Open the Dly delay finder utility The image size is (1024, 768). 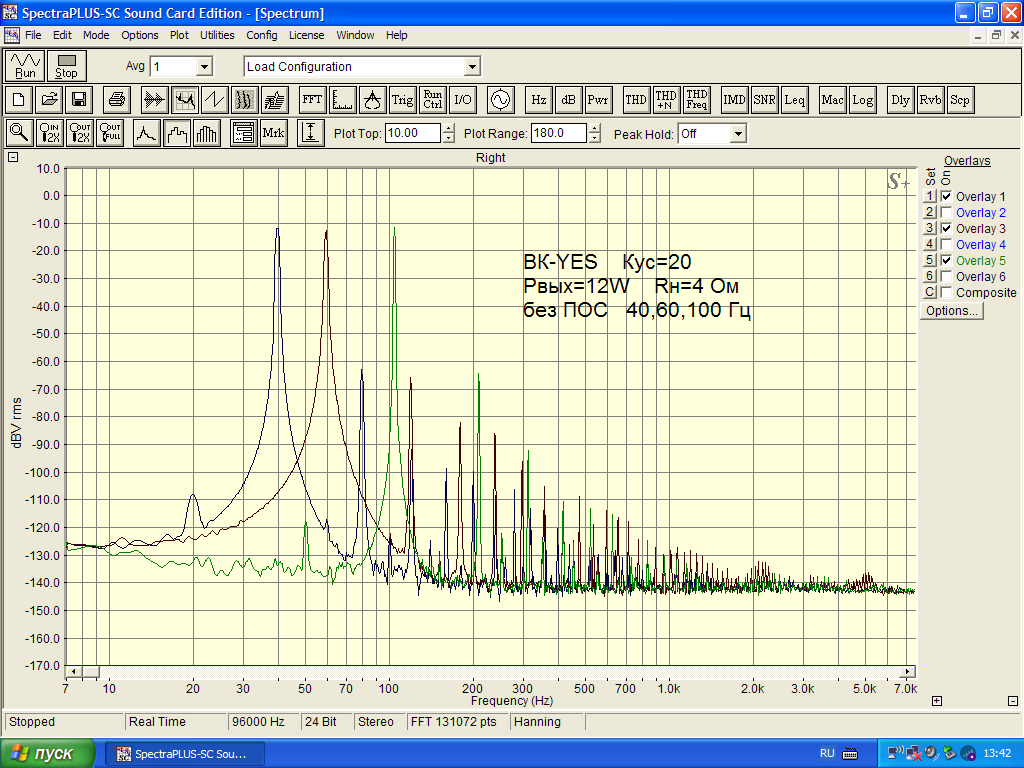[x=900, y=100]
